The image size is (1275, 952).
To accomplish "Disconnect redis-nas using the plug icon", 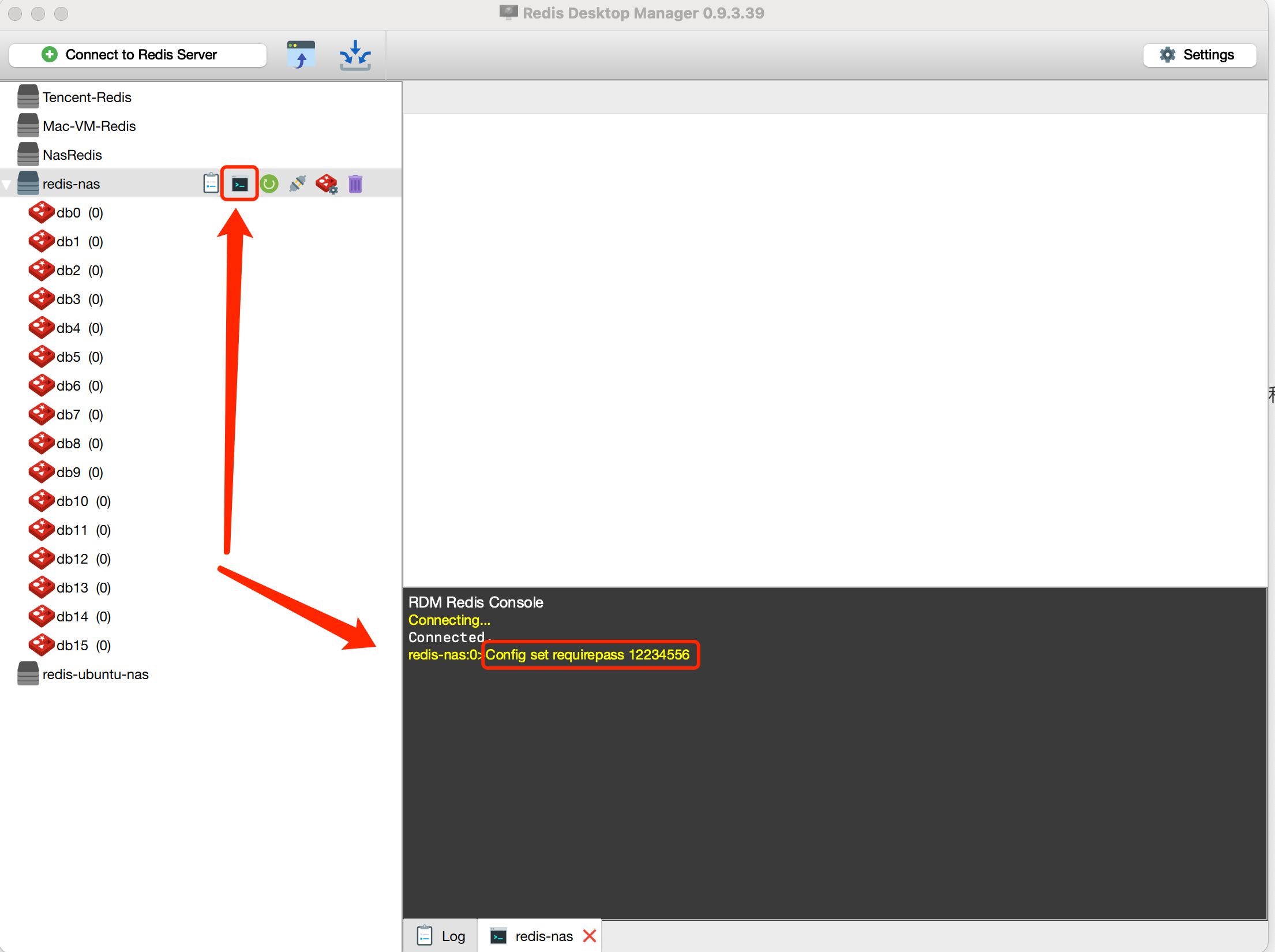I will coord(298,184).
